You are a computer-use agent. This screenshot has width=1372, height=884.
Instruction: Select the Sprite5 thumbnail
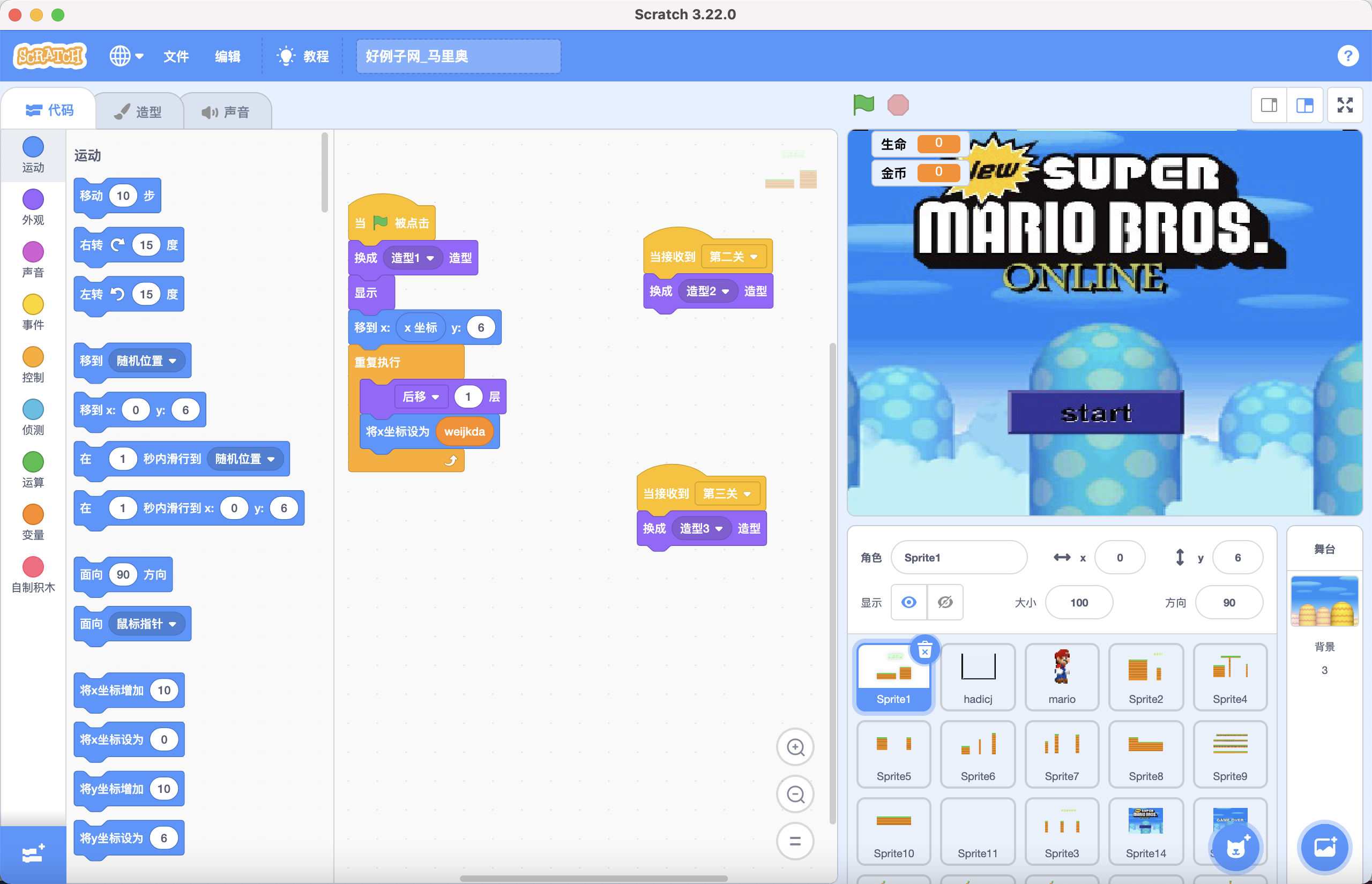pyautogui.click(x=893, y=754)
